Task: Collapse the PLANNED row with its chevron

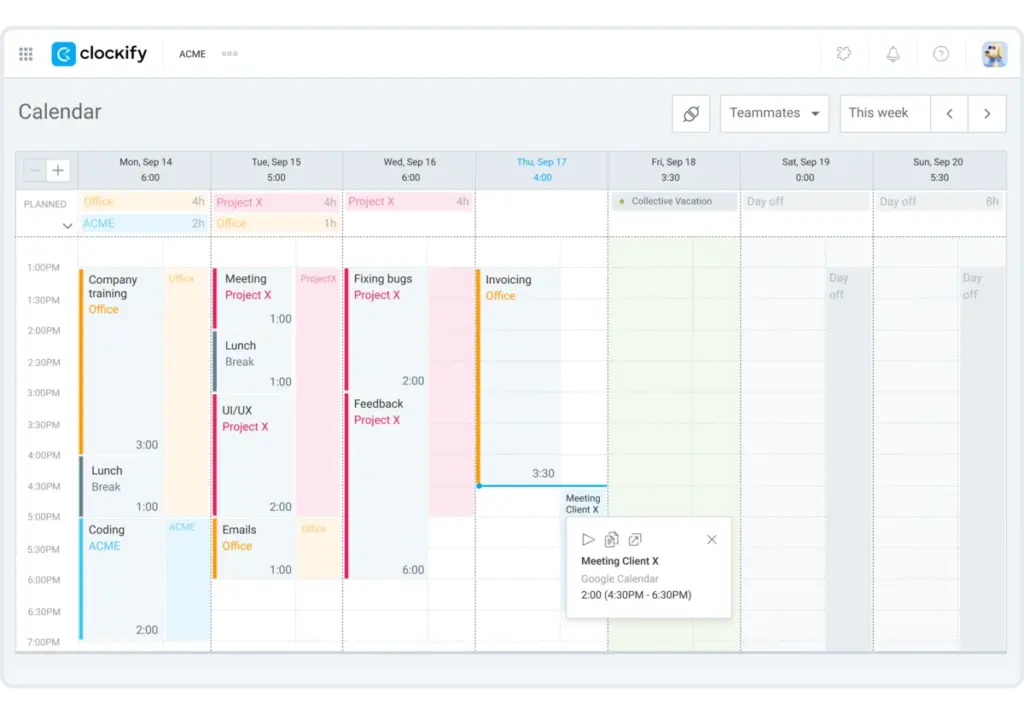Action: 68,224
